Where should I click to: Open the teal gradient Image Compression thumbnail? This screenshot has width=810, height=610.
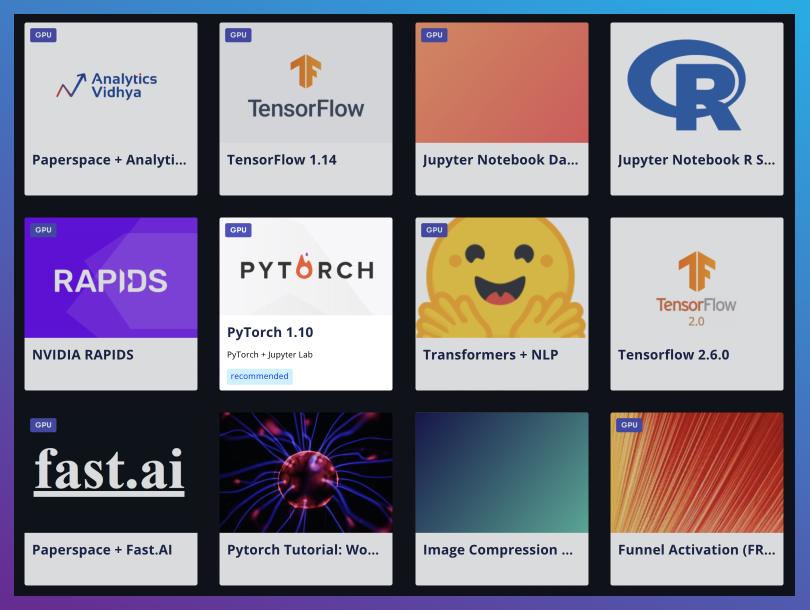pyautogui.click(x=502, y=473)
